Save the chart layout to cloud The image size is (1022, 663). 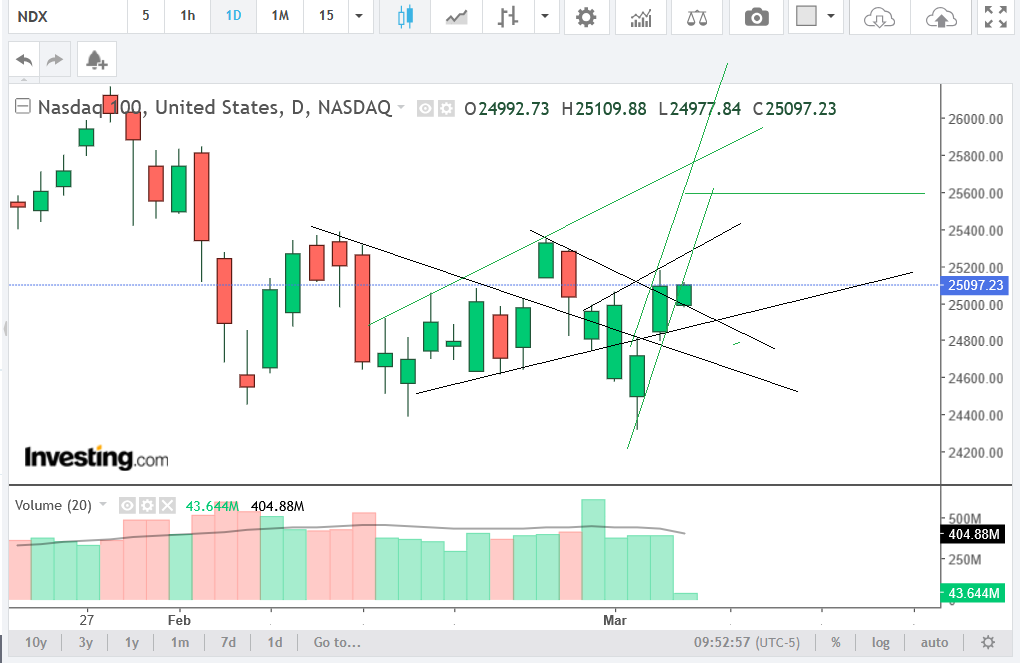pyautogui.click(x=941, y=17)
